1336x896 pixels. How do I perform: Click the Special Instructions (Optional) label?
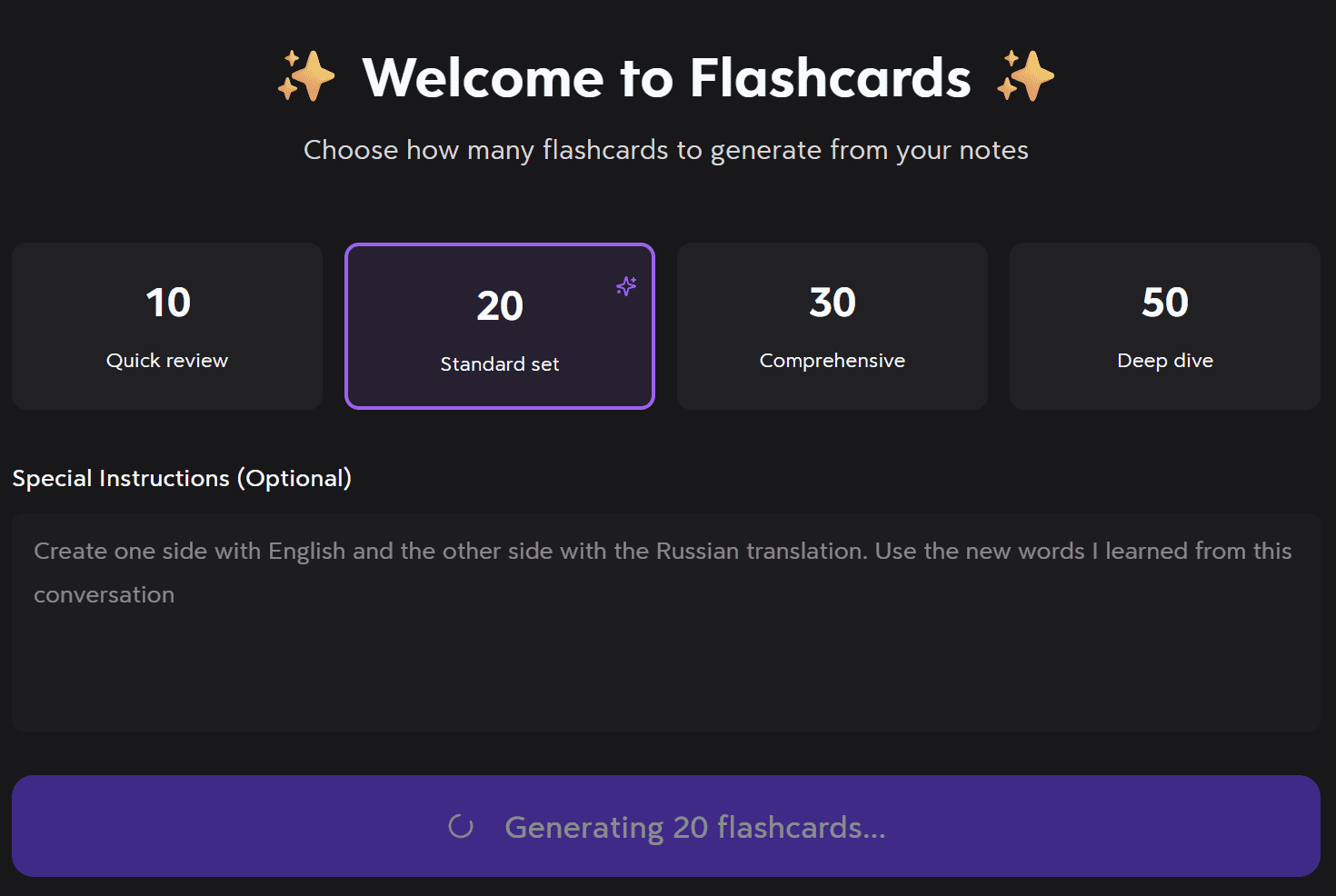click(182, 478)
